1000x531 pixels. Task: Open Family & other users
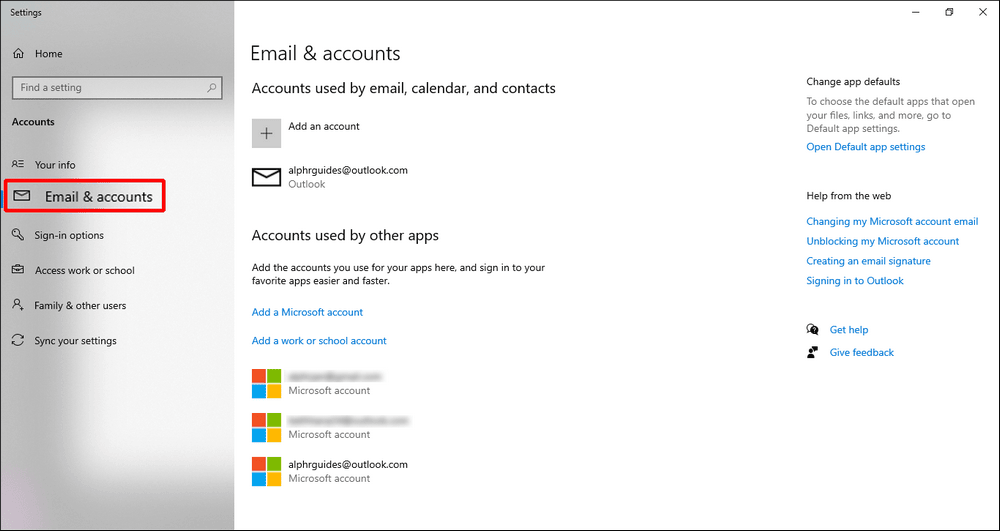(x=80, y=305)
